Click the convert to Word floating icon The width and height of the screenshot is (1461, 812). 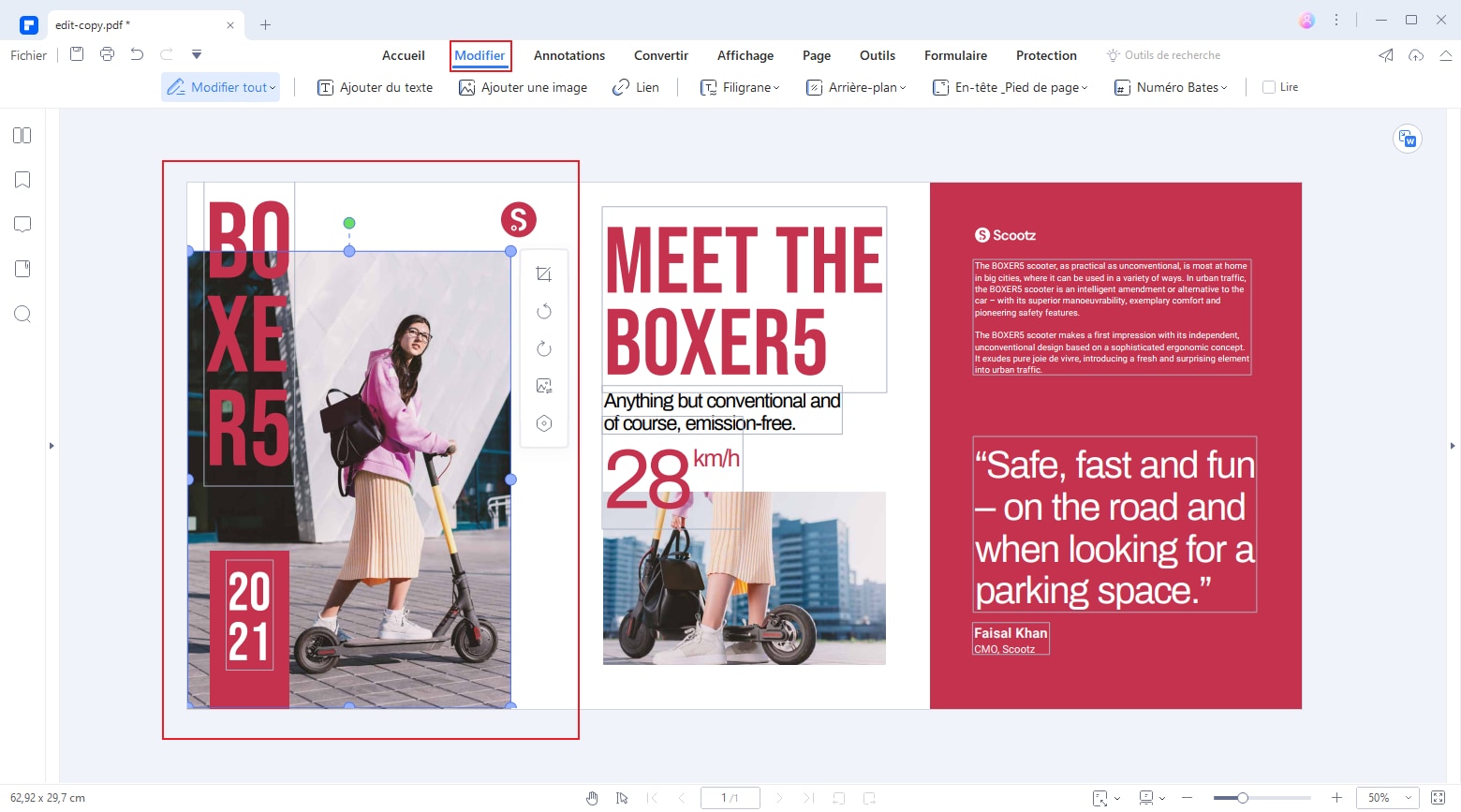(1407, 139)
